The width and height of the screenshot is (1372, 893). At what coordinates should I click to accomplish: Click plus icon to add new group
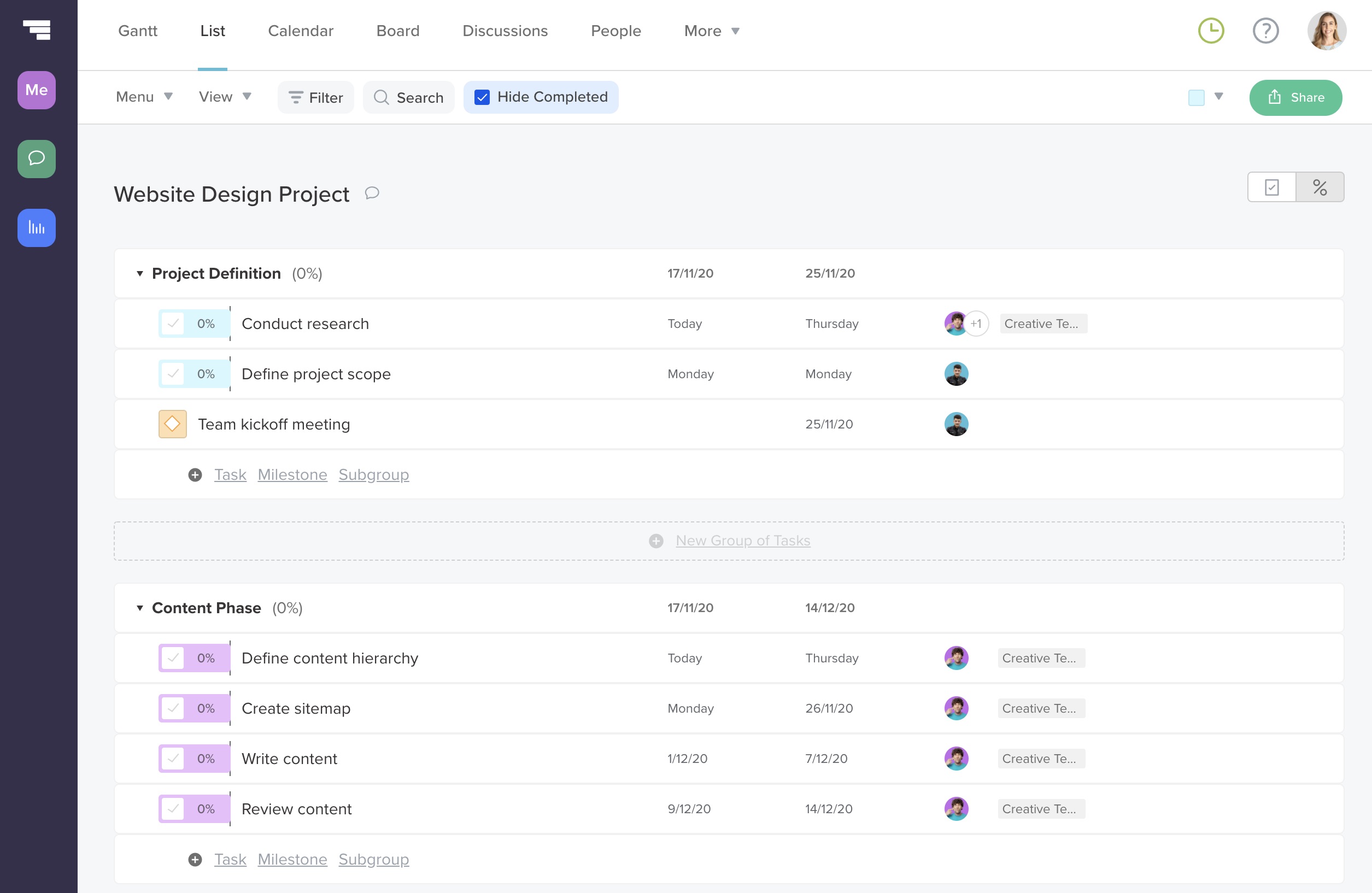(655, 540)
